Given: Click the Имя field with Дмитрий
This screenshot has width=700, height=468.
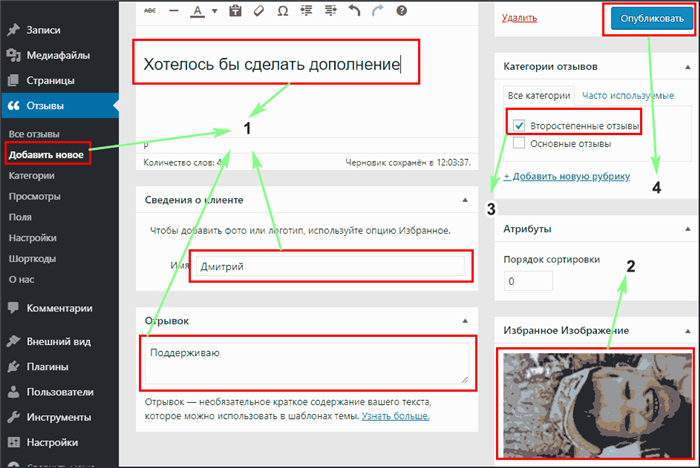Looking at the screenshot, I should (330, 267).
